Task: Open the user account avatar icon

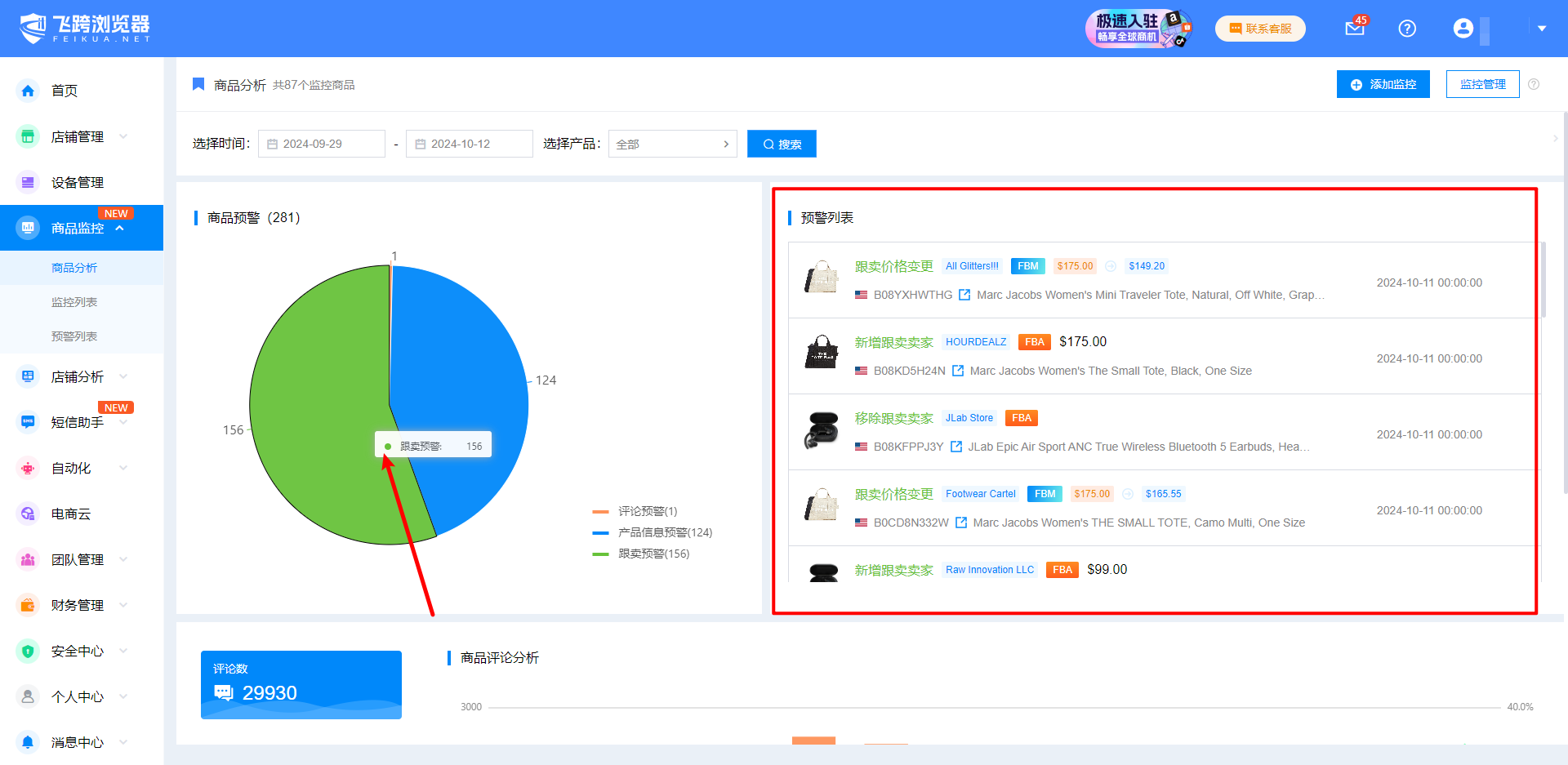Action: 1463,29
